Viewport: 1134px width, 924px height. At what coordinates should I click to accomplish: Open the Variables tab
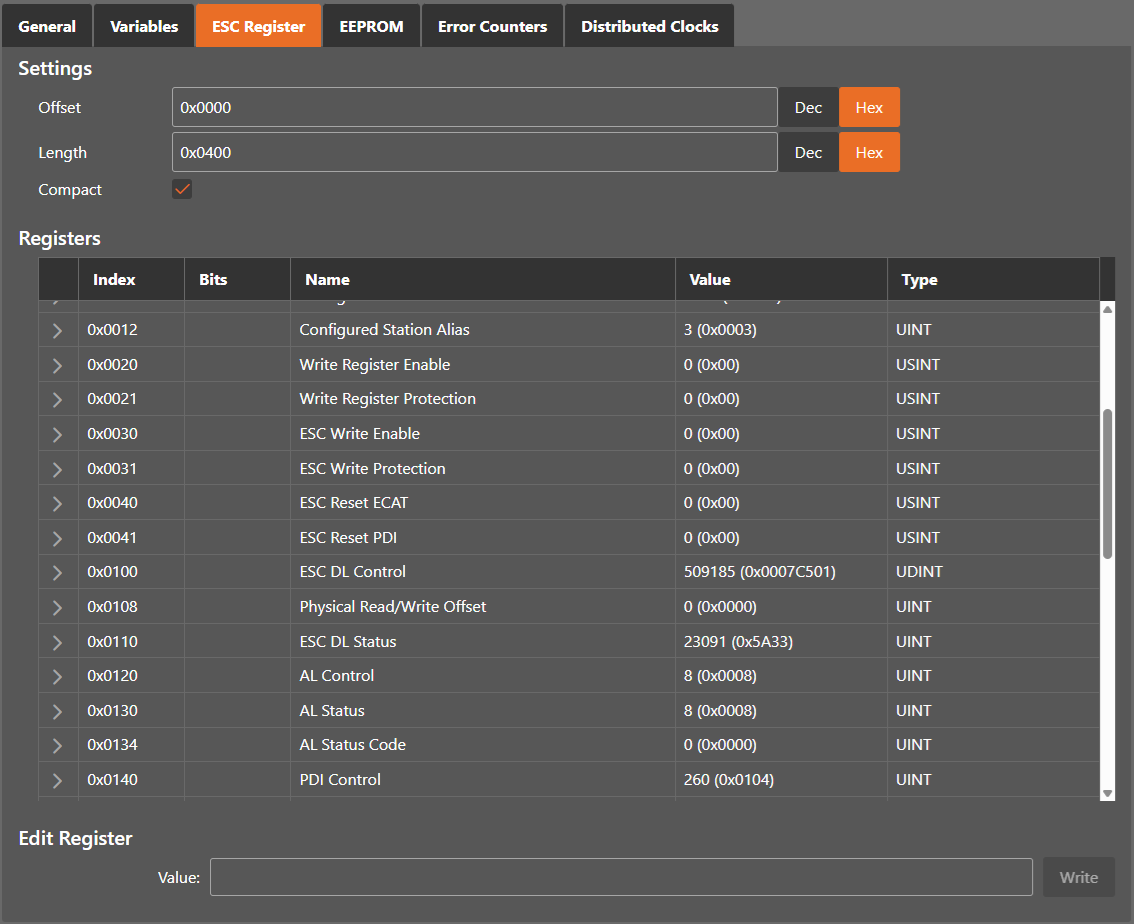(144, 26)
